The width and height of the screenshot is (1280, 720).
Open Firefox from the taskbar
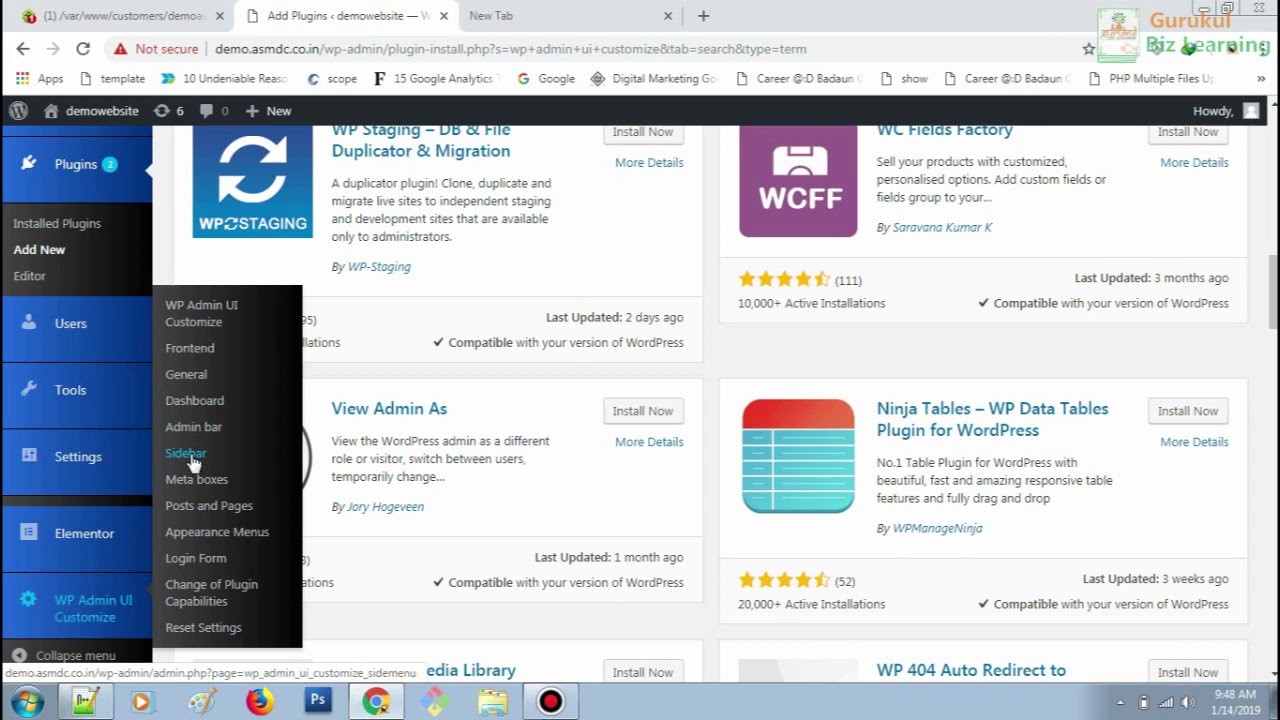(x=259, y=702)
